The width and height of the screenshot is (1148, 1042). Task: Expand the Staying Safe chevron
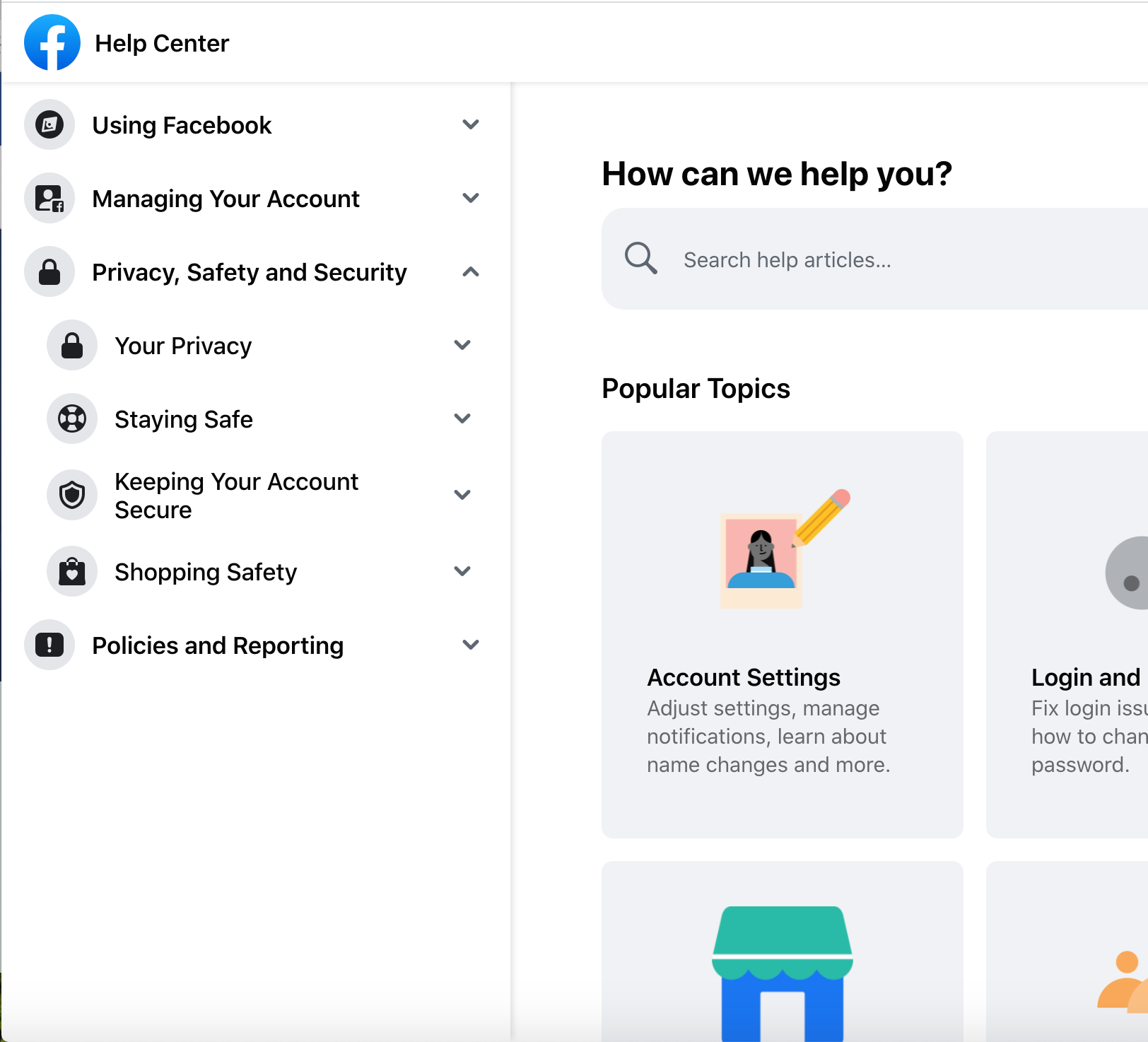pos(462,418)
